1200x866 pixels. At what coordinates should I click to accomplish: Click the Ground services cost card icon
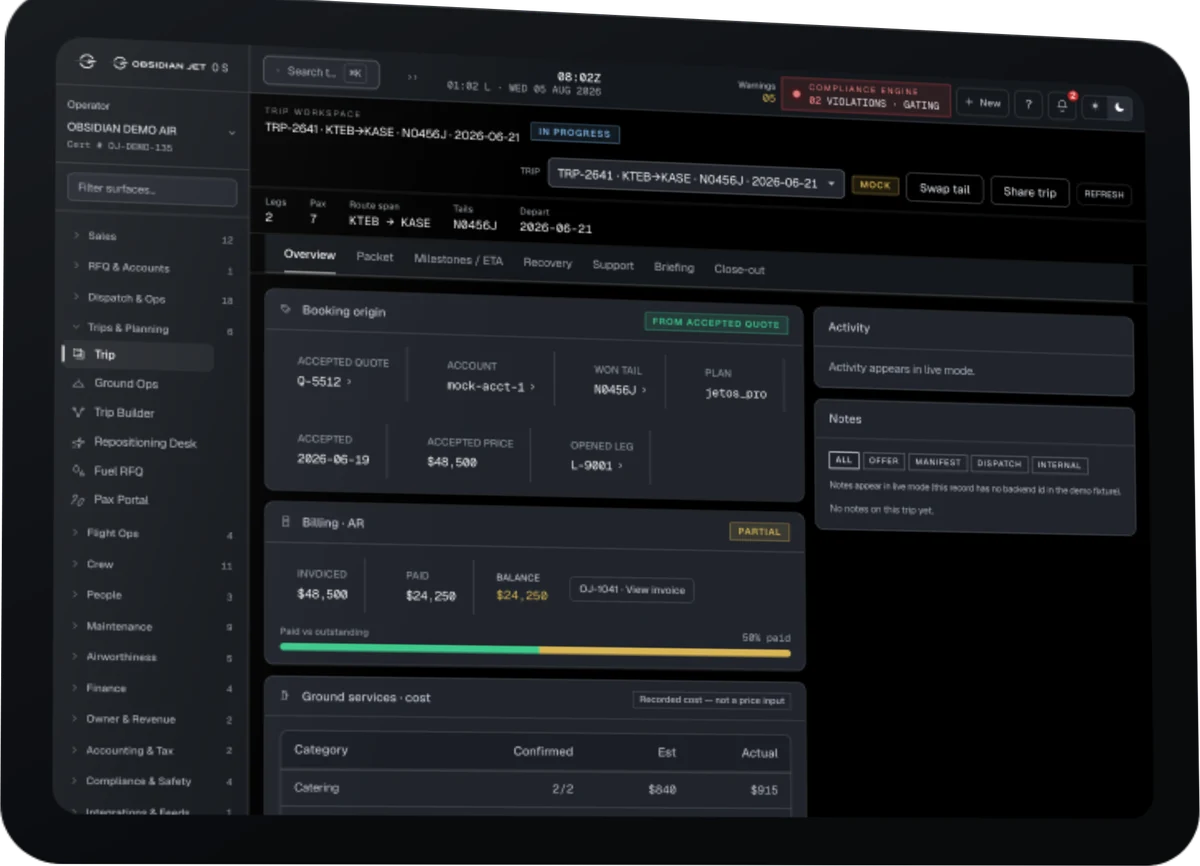tap(285, 695)
